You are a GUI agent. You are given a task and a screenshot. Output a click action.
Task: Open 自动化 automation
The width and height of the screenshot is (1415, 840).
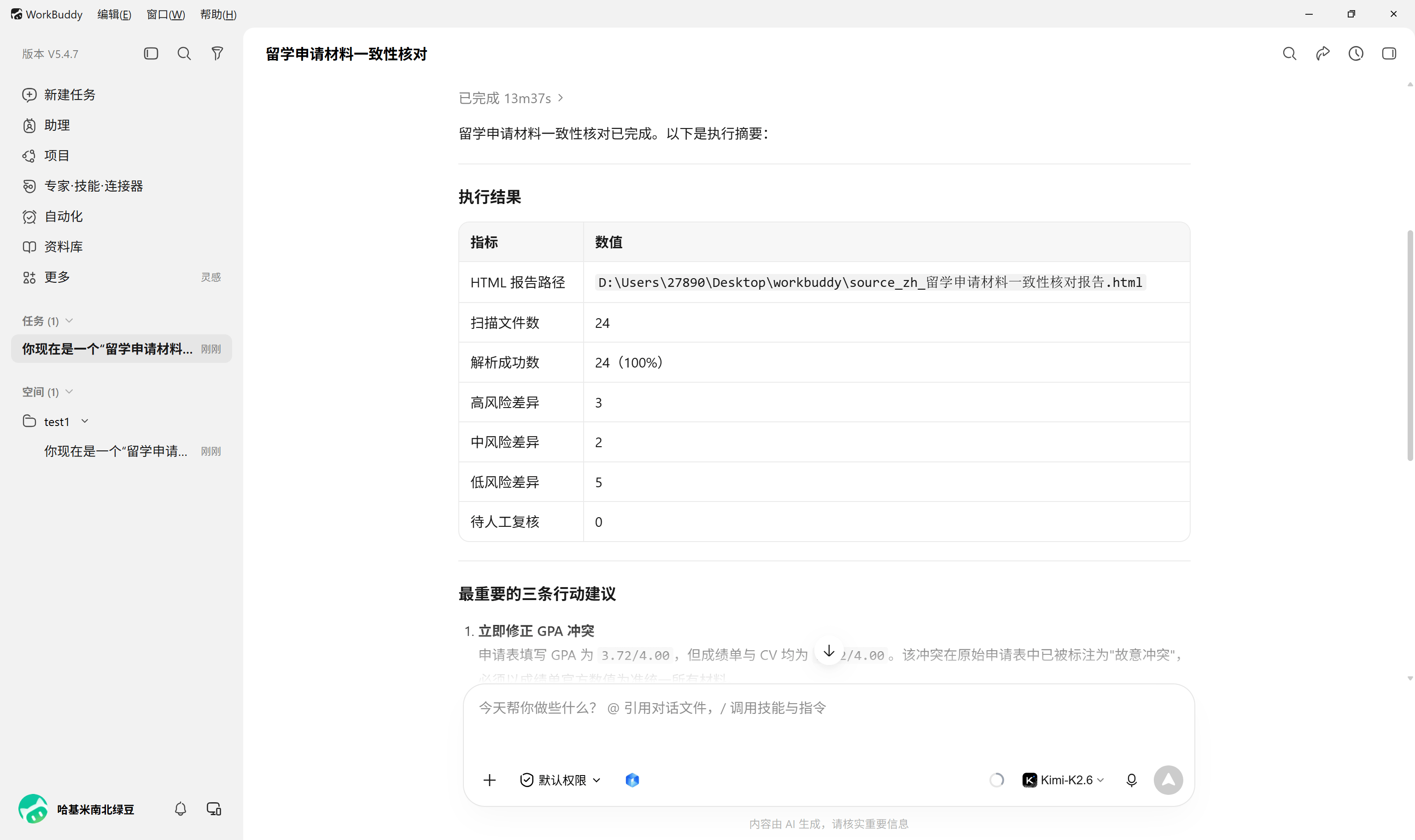(x=53, y=216)
